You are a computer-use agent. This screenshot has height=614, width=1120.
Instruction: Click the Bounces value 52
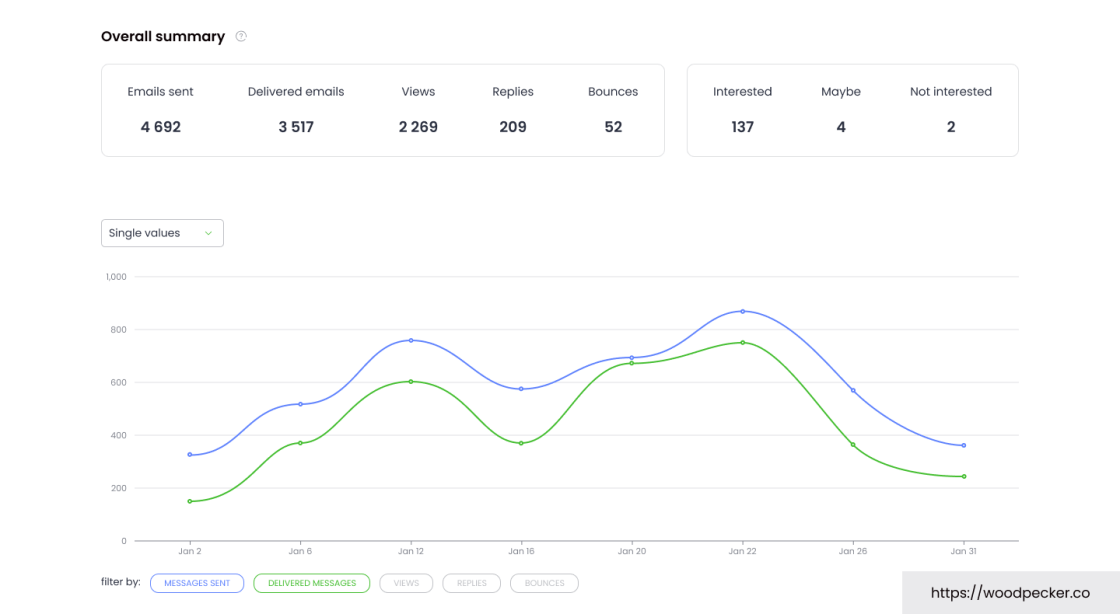[613, 127]
